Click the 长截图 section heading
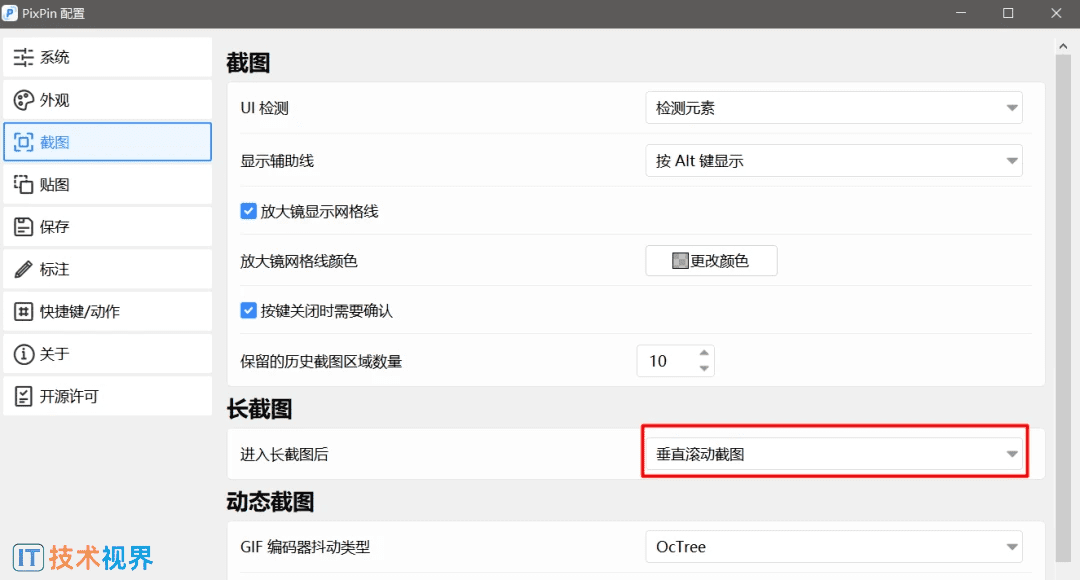The image size is (1080, 580). pos(260,408)
